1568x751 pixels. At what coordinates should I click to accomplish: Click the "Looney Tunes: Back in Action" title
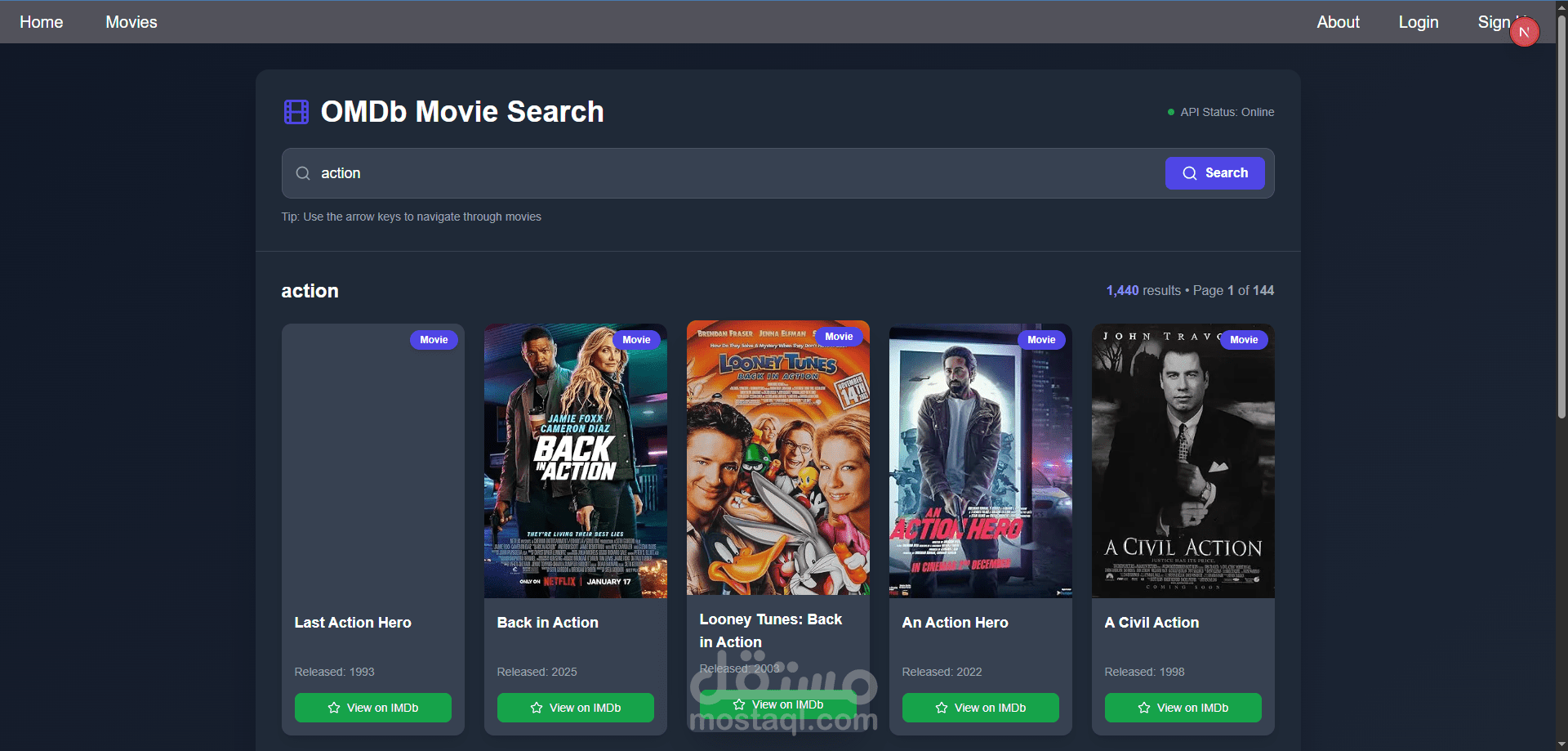click(771, 631)
